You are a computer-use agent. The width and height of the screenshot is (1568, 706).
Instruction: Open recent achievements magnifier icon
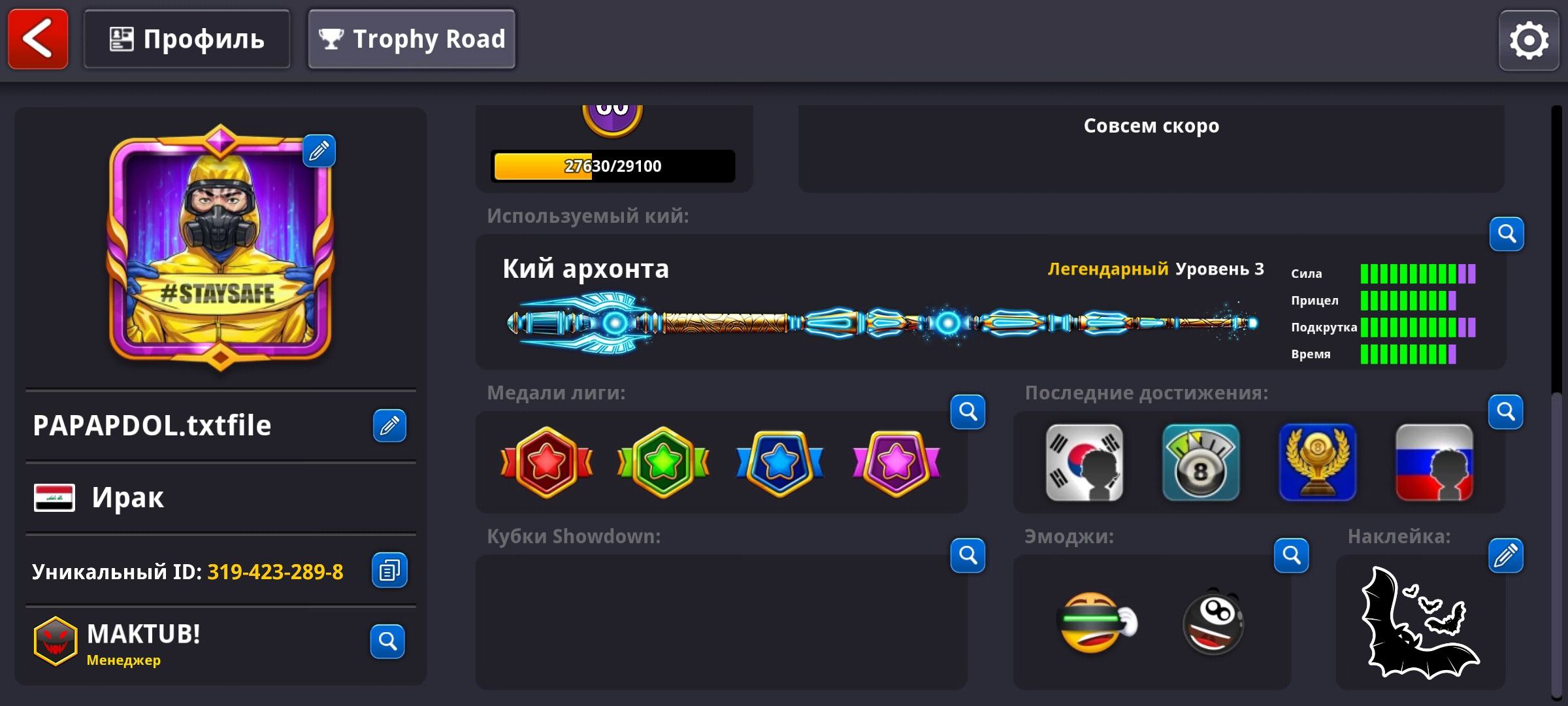[1505, 412]
